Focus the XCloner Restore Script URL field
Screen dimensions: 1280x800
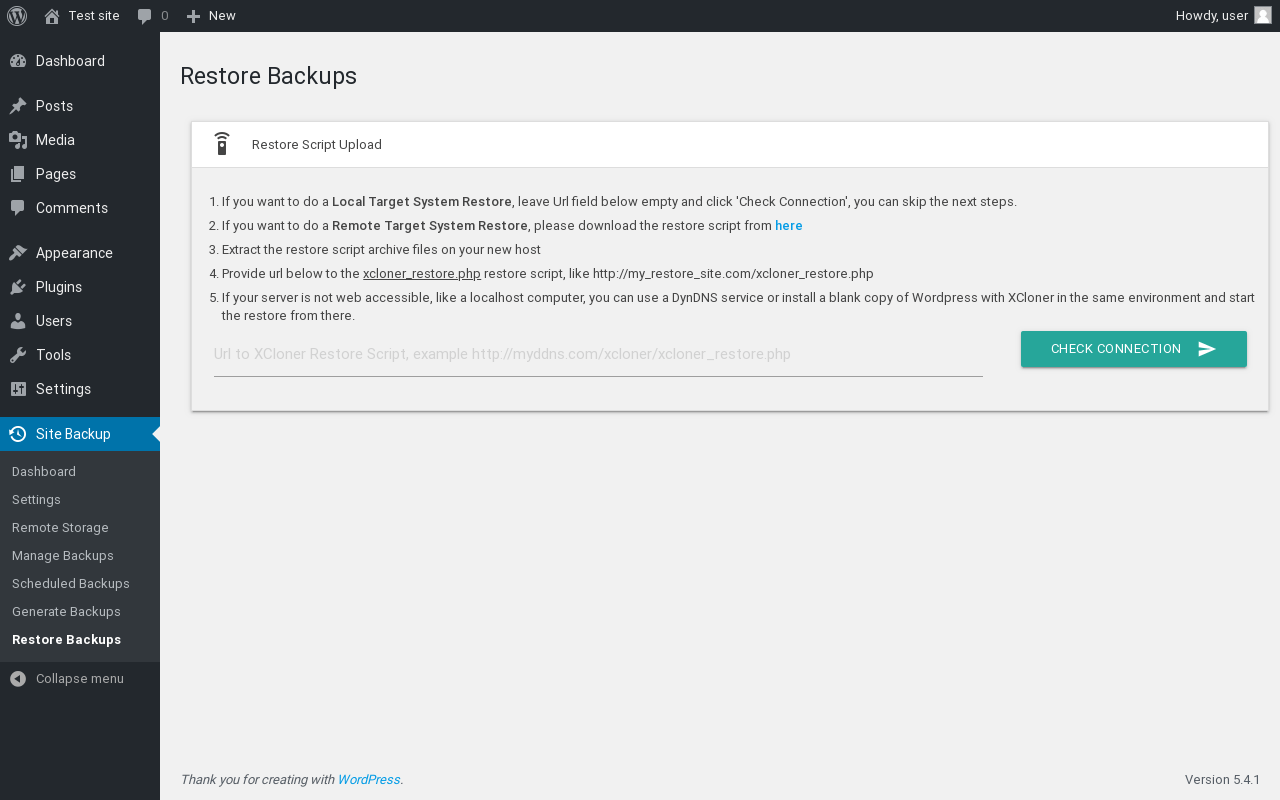598,355
